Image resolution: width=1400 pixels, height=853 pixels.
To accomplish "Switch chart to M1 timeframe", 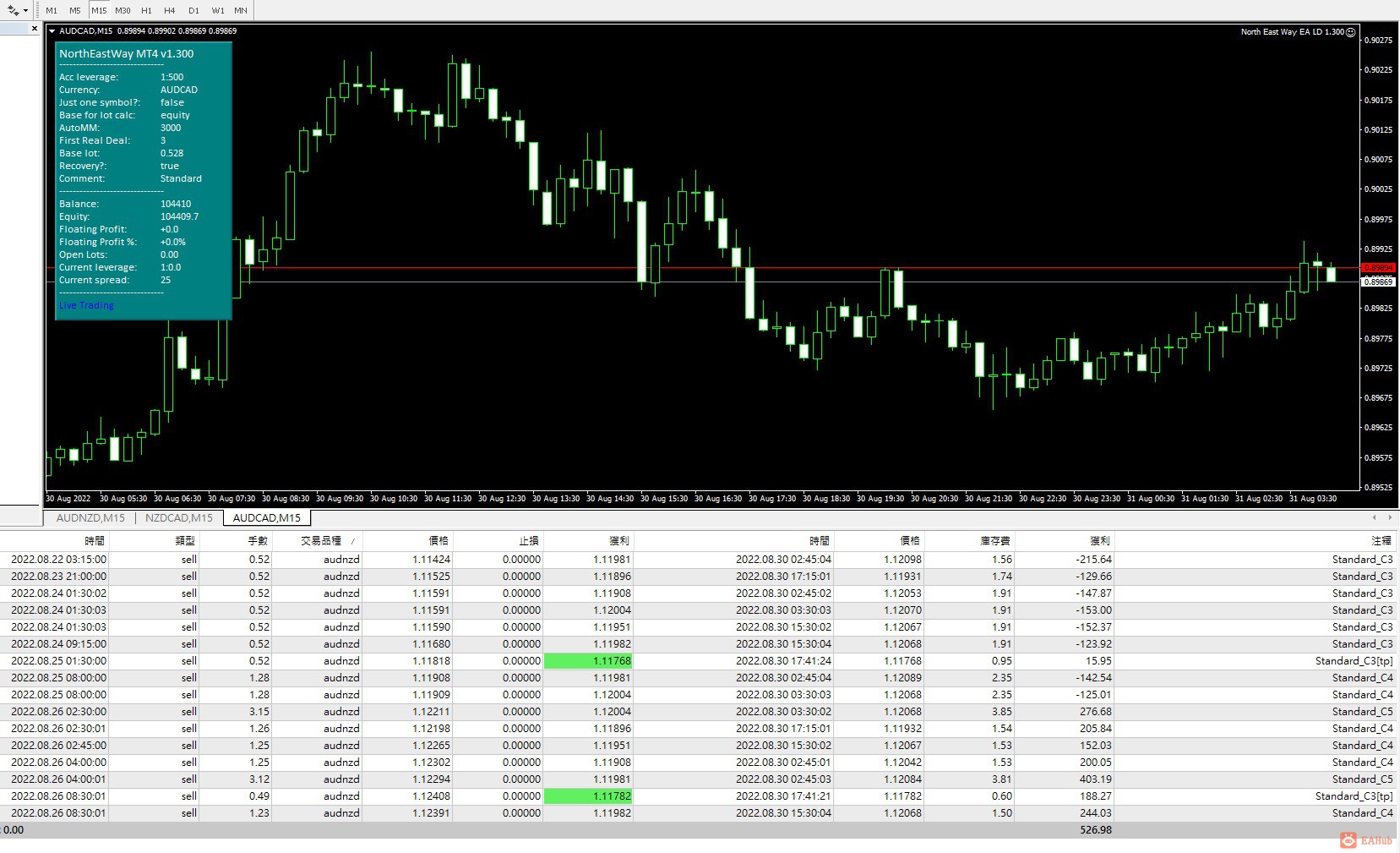I will pyautogui.click(x=52, y=10).
